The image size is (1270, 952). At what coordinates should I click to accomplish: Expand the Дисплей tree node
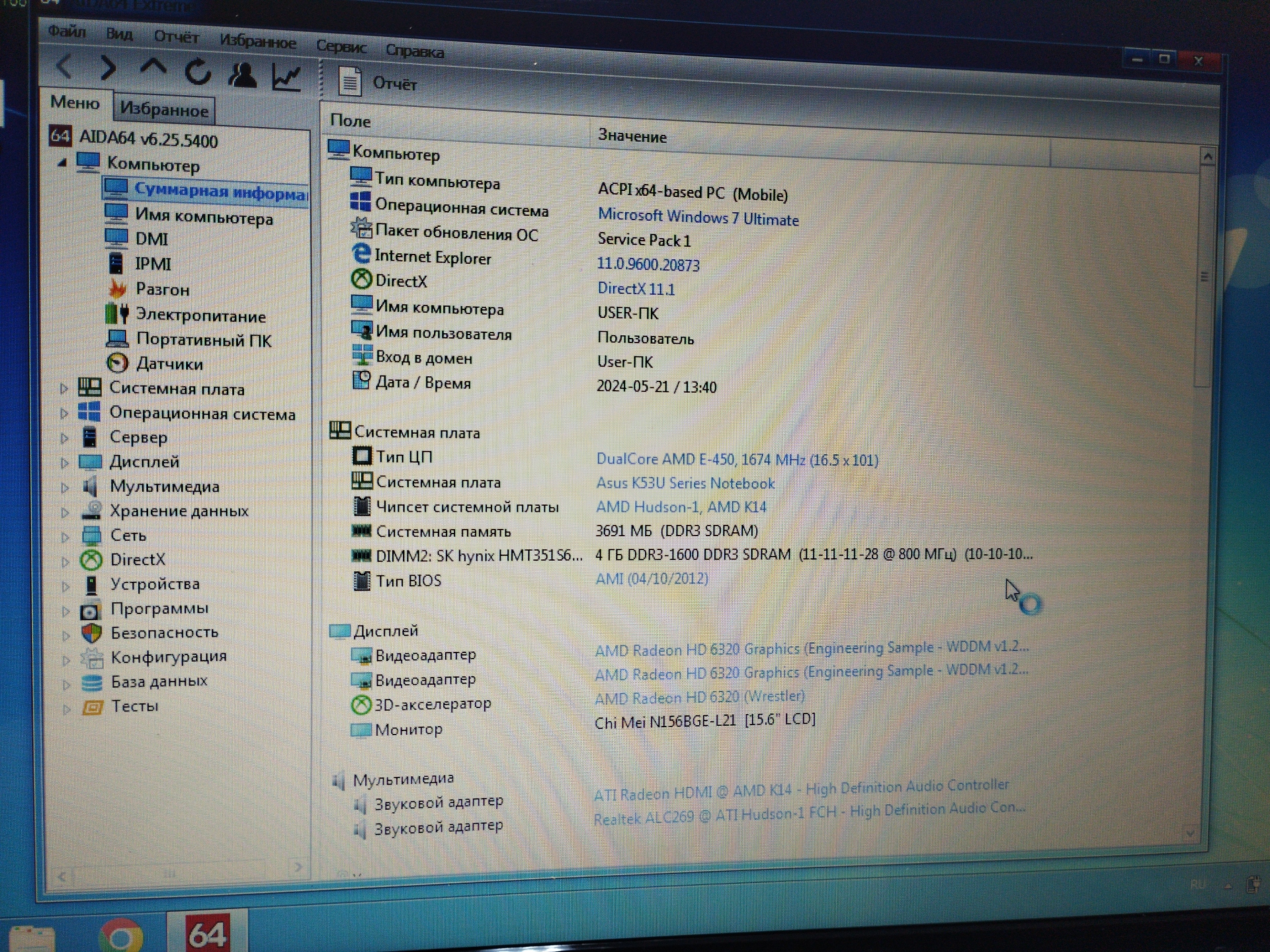[64, 462]
